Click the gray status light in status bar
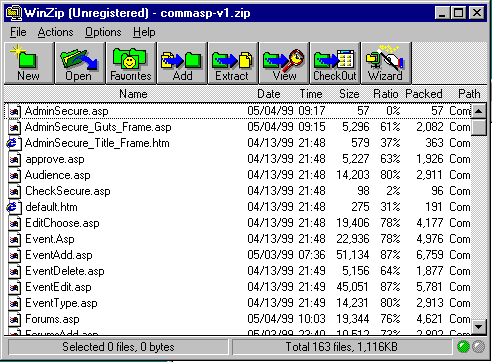492x362 pixels. (478, 347)
